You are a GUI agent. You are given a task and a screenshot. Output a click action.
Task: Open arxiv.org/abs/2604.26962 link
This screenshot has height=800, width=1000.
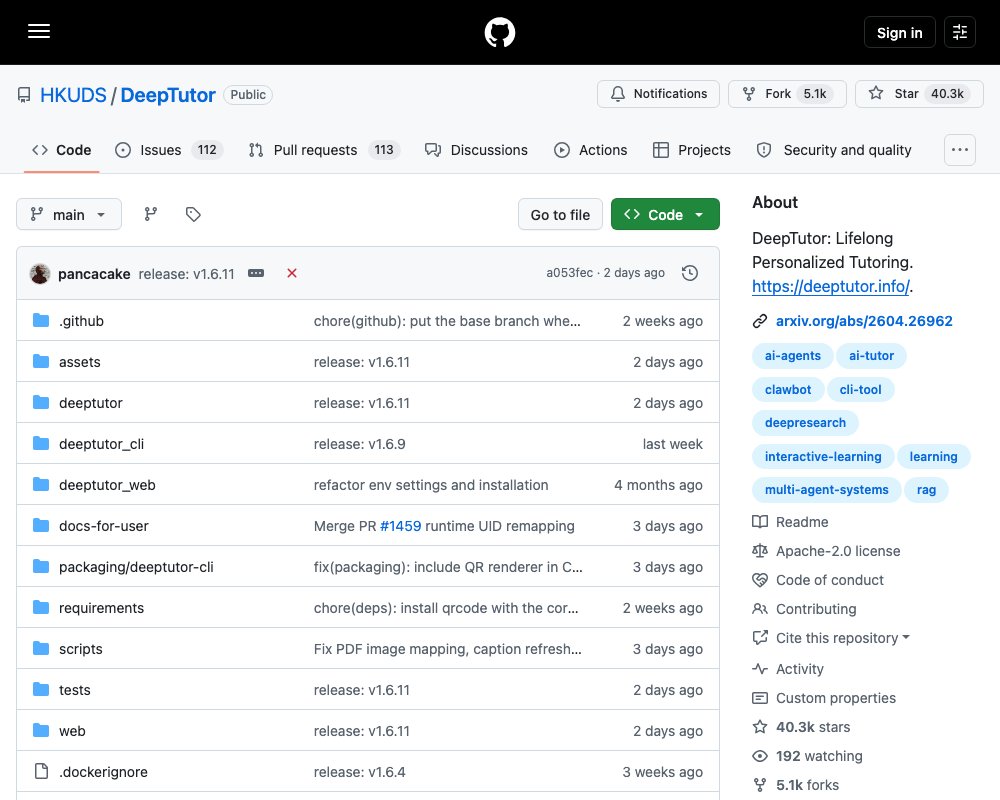click(x=864, y=321)
